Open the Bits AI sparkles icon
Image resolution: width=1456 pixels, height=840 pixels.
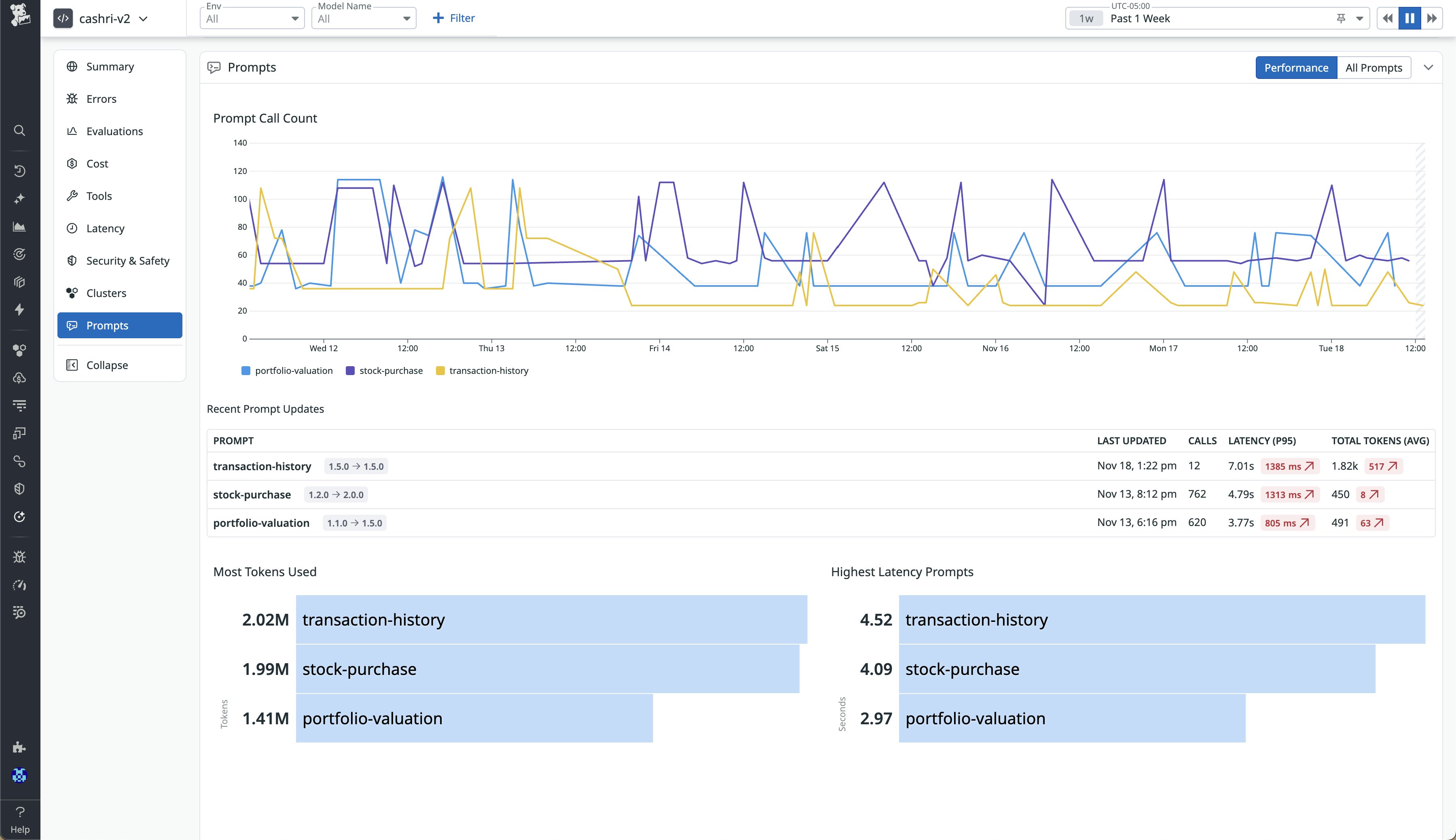click(x=19, y=198)
